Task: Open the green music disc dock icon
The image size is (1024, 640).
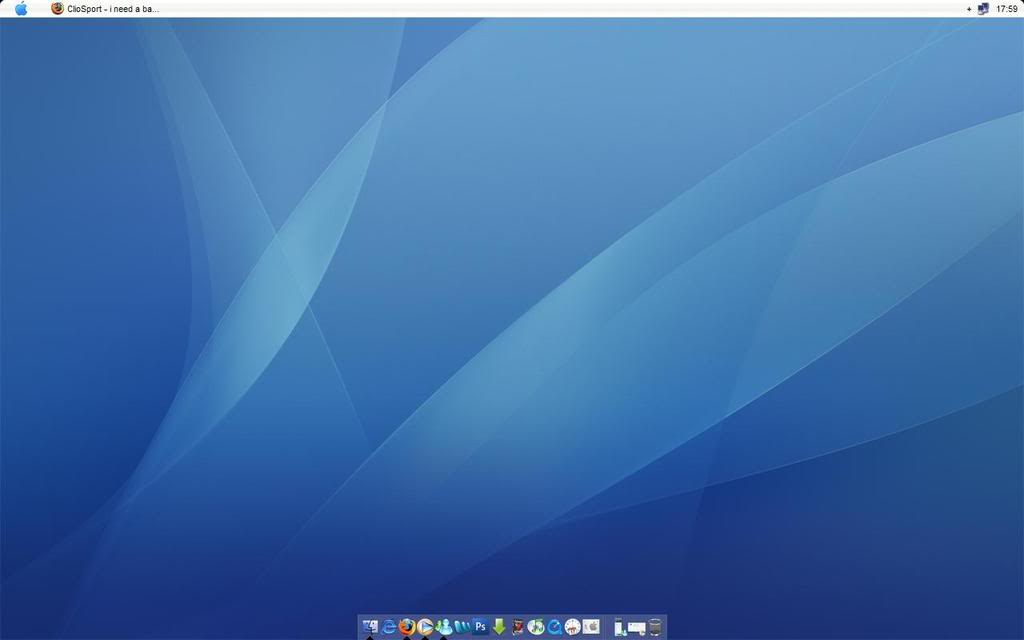Action: 536,627
